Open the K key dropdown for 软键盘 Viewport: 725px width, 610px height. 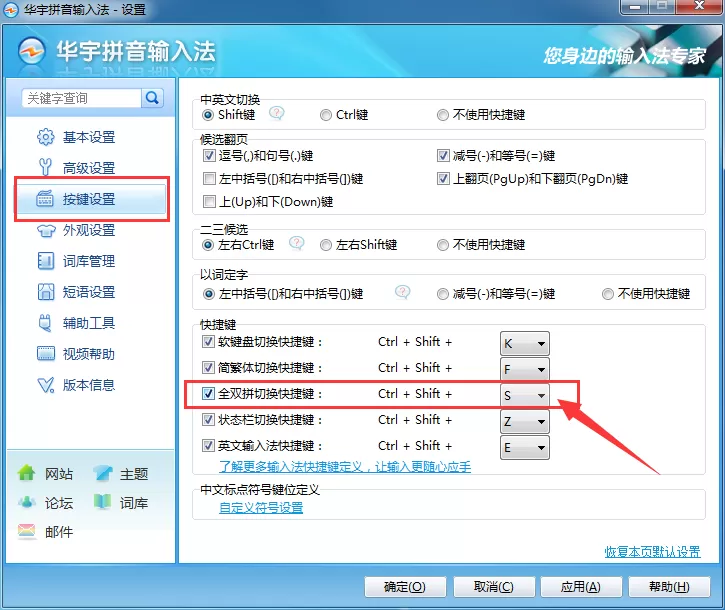click(525, 343)
